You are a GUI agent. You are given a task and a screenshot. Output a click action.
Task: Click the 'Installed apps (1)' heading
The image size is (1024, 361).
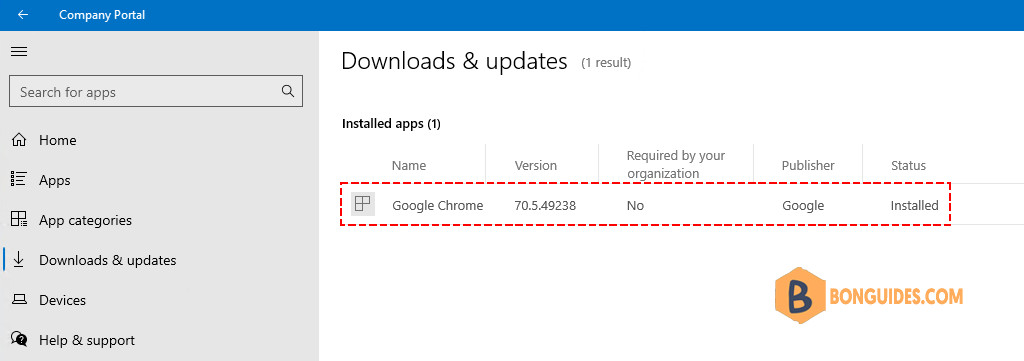391,123
